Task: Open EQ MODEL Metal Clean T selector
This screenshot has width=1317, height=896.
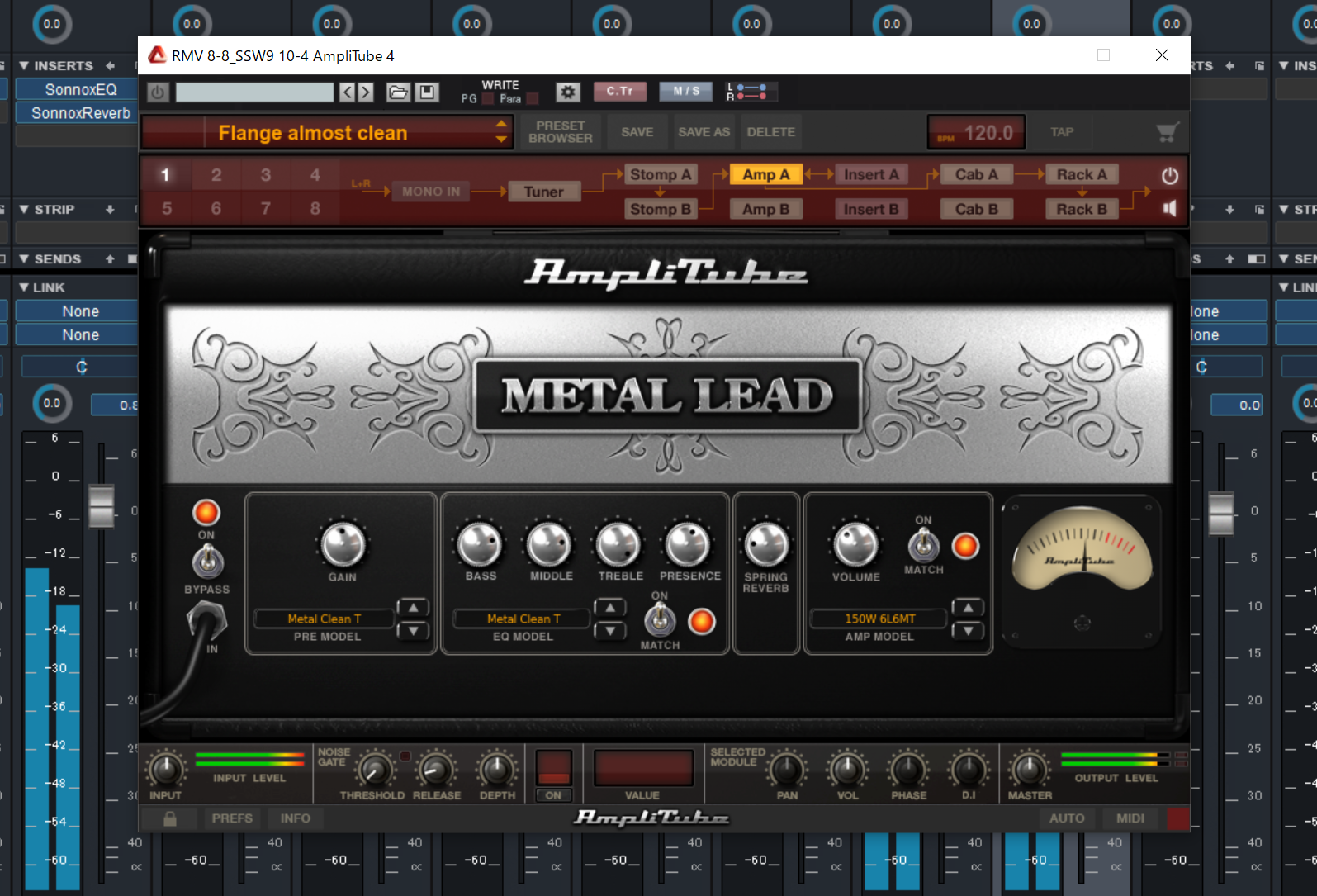Action: tap(523, 619)
